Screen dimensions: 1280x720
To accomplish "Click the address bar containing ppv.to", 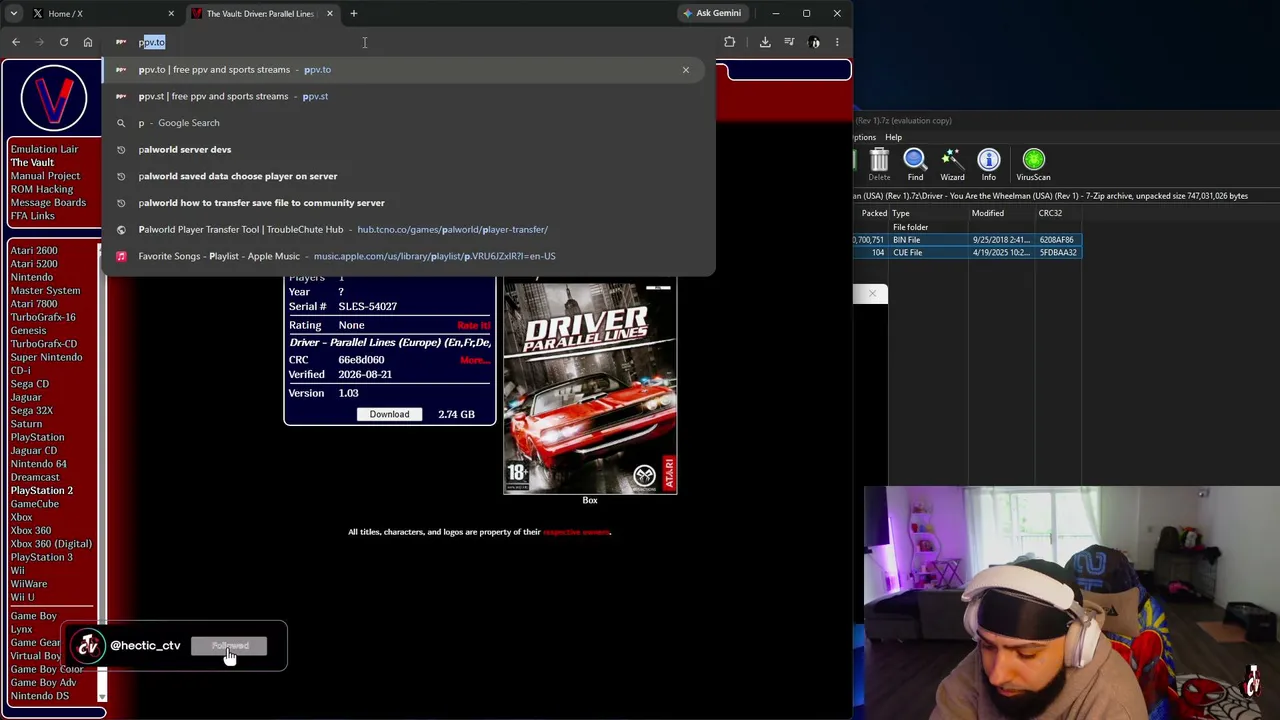I will [x=410, y=42].
